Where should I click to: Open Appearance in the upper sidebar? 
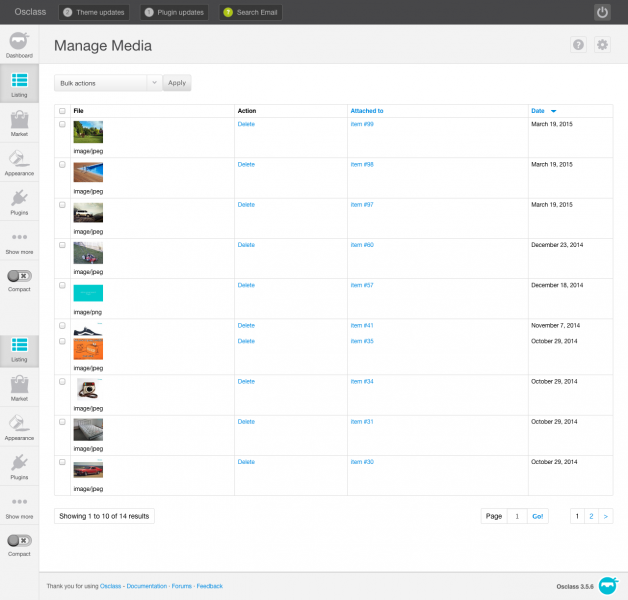click(19, 161)
